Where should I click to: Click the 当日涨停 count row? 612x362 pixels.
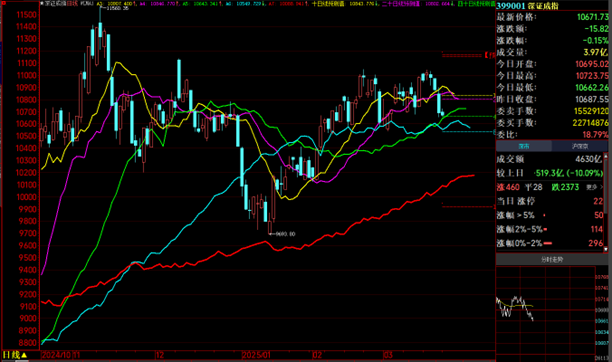point(550,201)
